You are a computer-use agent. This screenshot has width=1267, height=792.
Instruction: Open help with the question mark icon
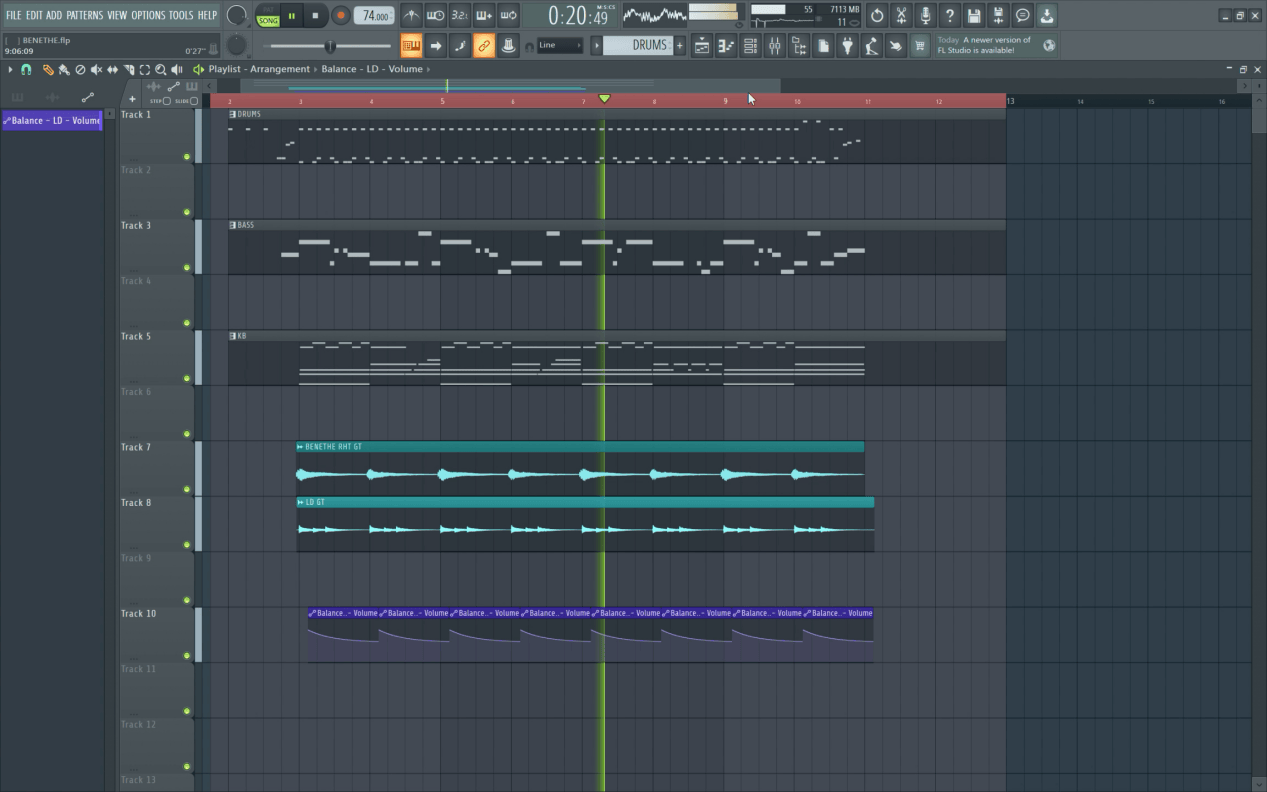(x=949, y=15)
